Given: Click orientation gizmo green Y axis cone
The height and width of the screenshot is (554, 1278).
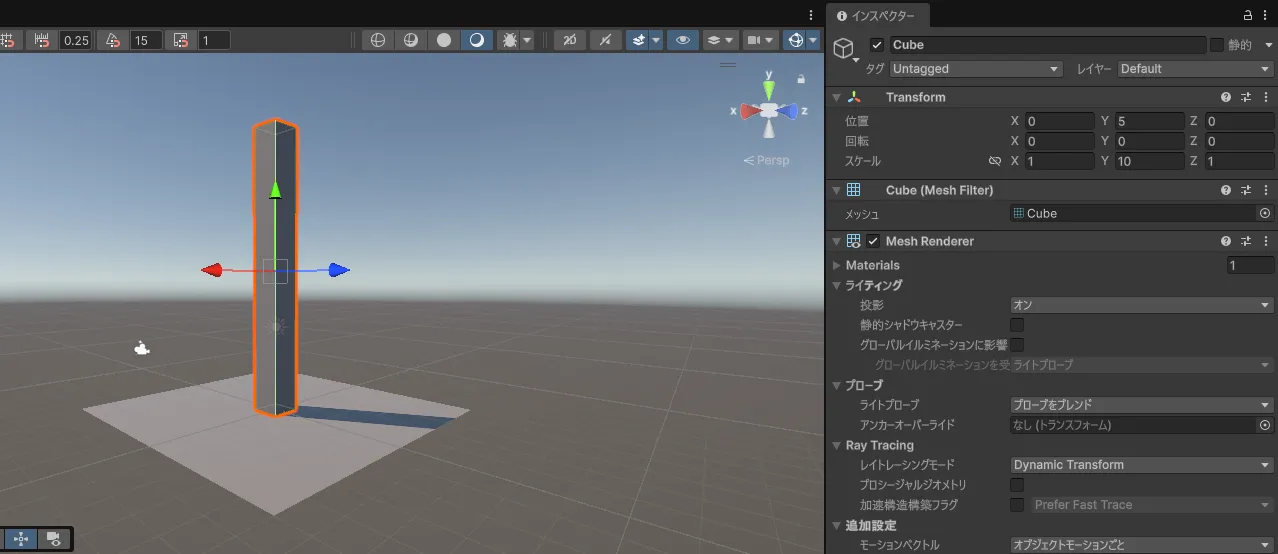Looking at the screenshot, I should [769, 90].
